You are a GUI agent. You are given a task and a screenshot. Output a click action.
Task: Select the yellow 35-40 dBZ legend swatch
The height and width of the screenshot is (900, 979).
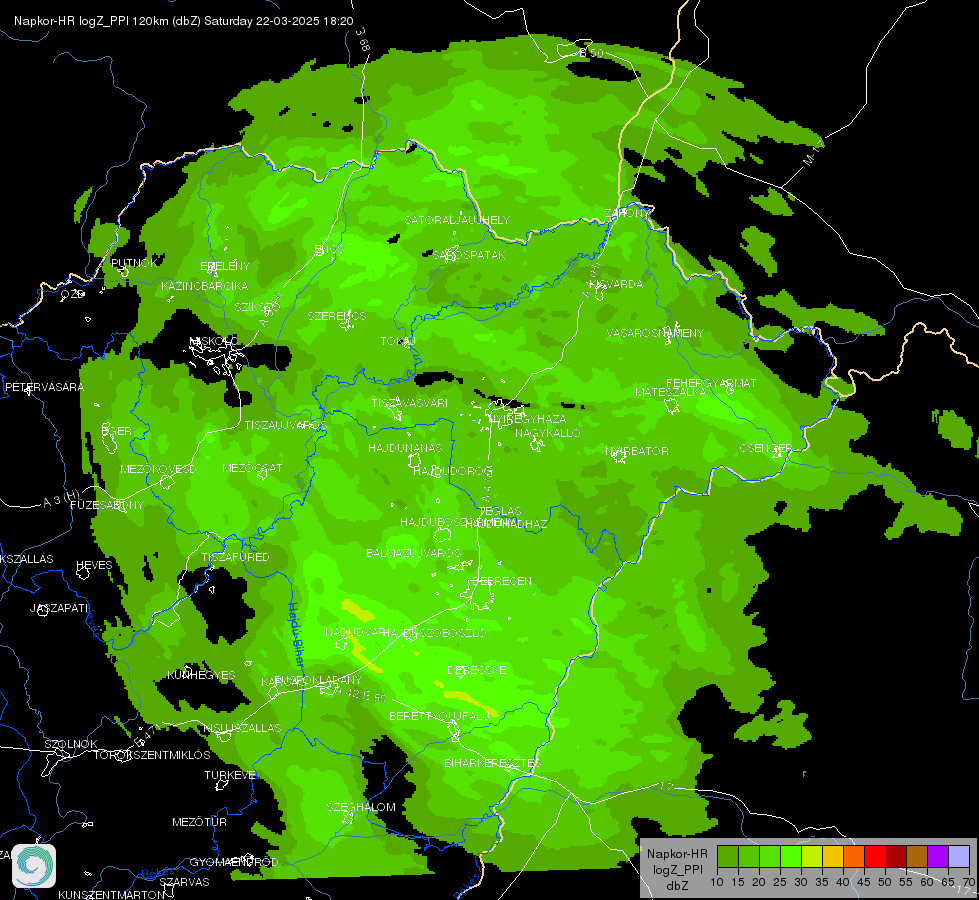(833, 856)
